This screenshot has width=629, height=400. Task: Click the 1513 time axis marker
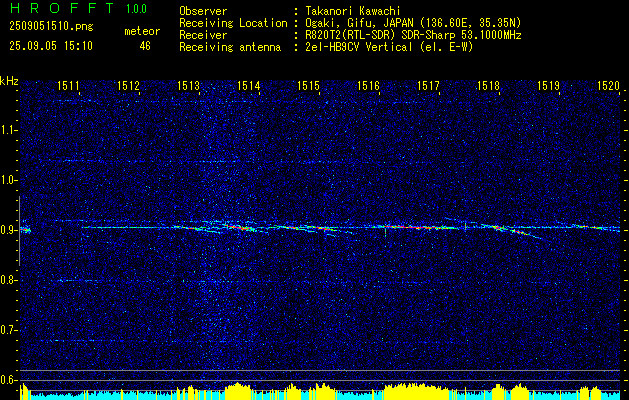188,85
